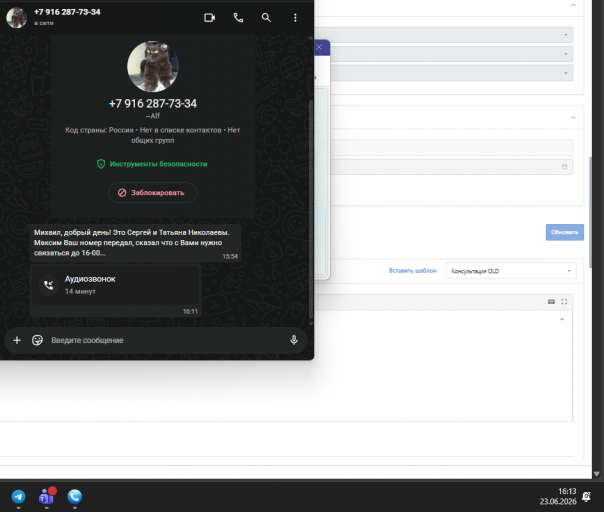
Task: Open the Консультация OLD template dropdown
Action: click(x=511, y=271)
